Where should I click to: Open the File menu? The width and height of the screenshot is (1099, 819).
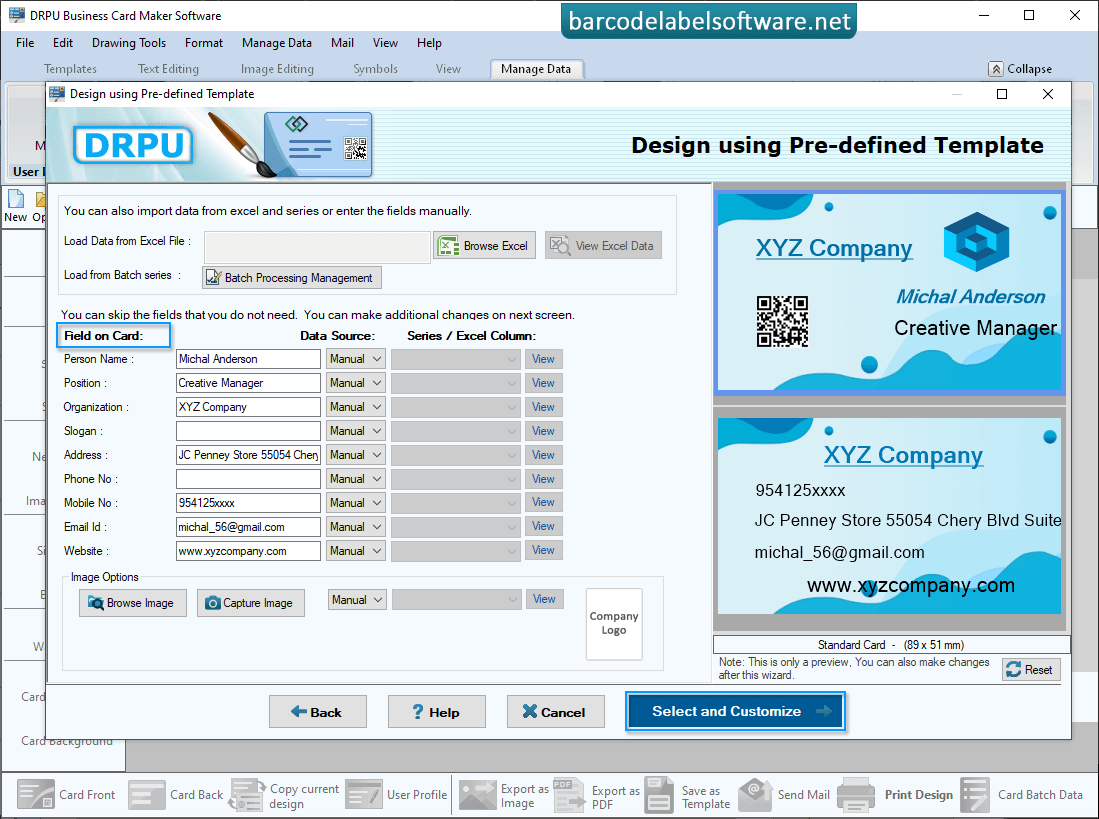click(25, 43)
